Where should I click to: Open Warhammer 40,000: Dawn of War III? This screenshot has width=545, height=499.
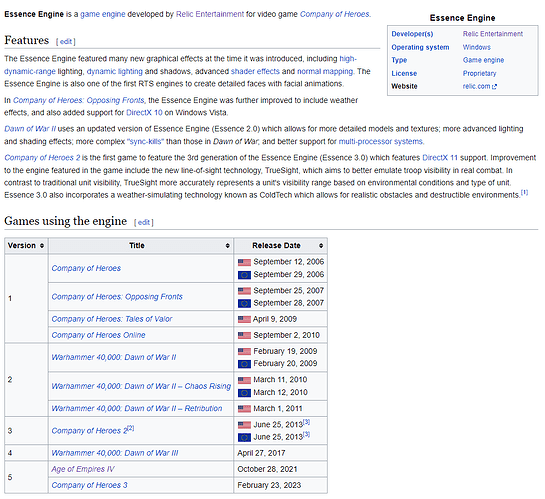[115, 453]
